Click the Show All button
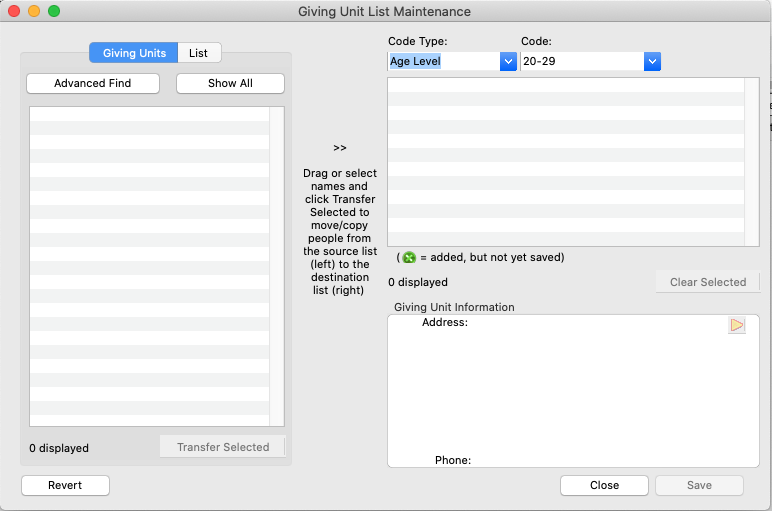The height and width of the screenshot is (511, 772). 230,84
